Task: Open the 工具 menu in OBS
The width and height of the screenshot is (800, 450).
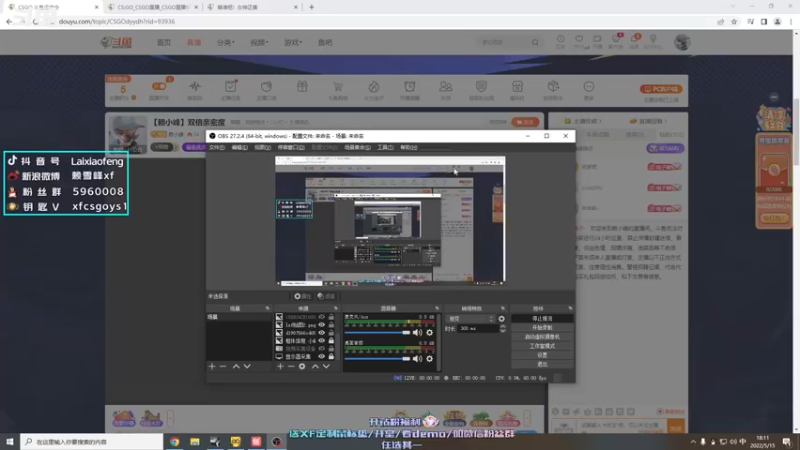Action: pos(385,147)
